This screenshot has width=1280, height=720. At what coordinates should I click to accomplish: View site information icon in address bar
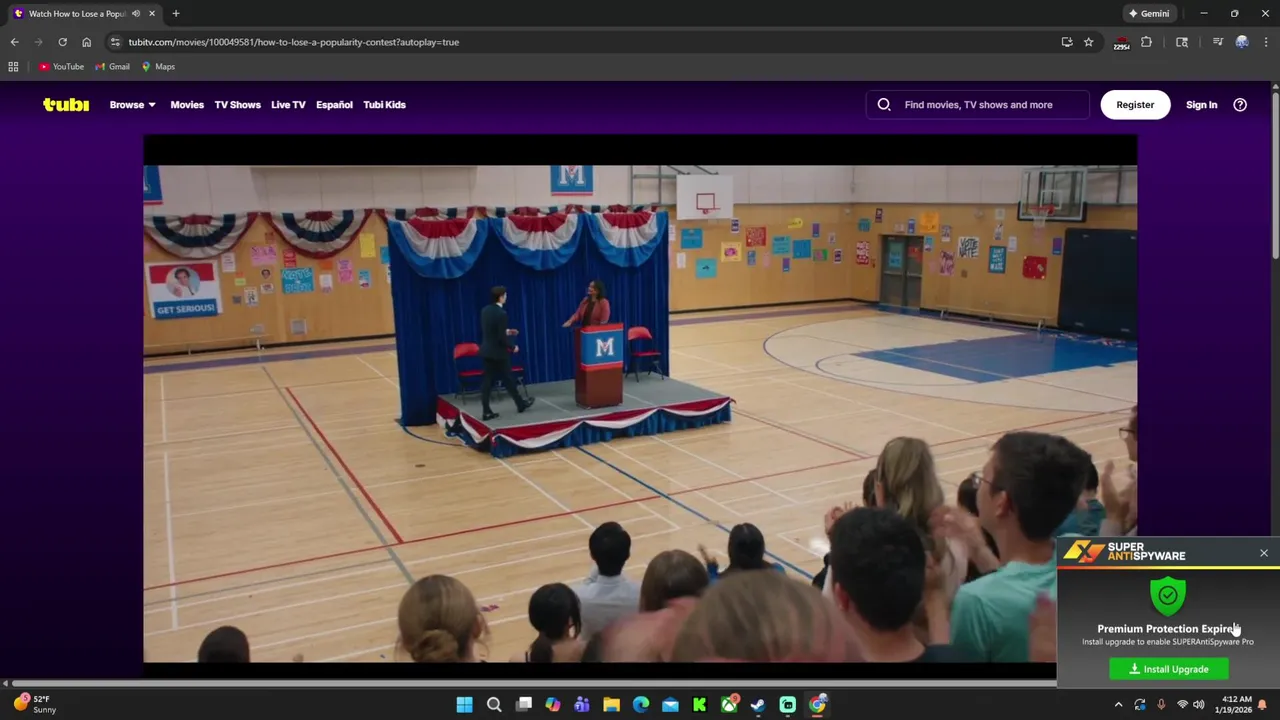(115, 42)
